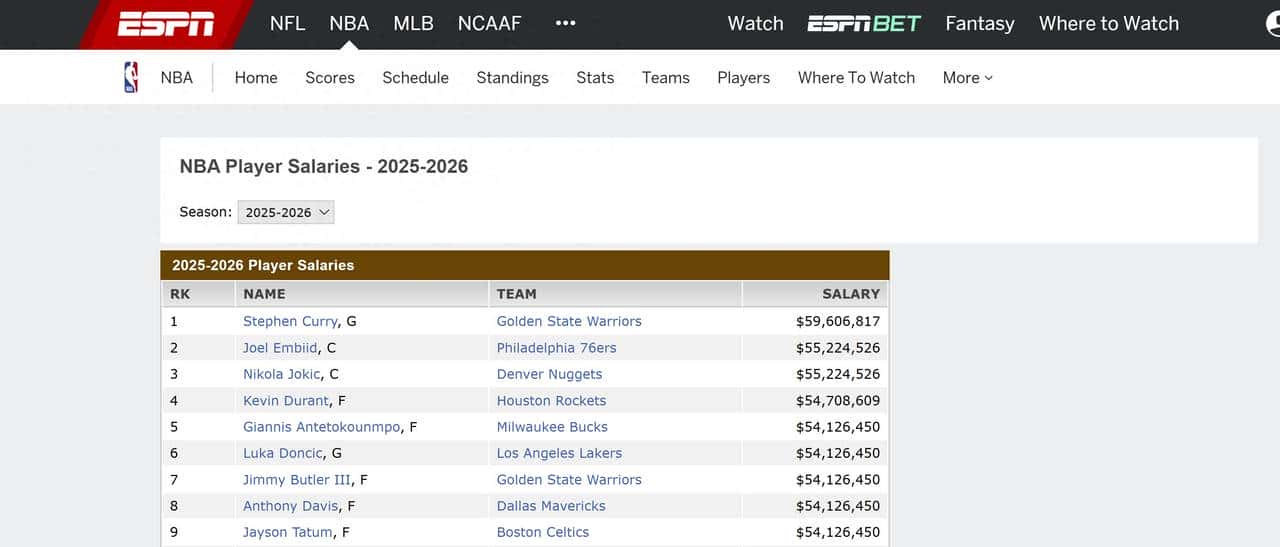Screen dimensions: 1280x547
Task: Open NCAAF in the top navigation
Action: point(489,24)
